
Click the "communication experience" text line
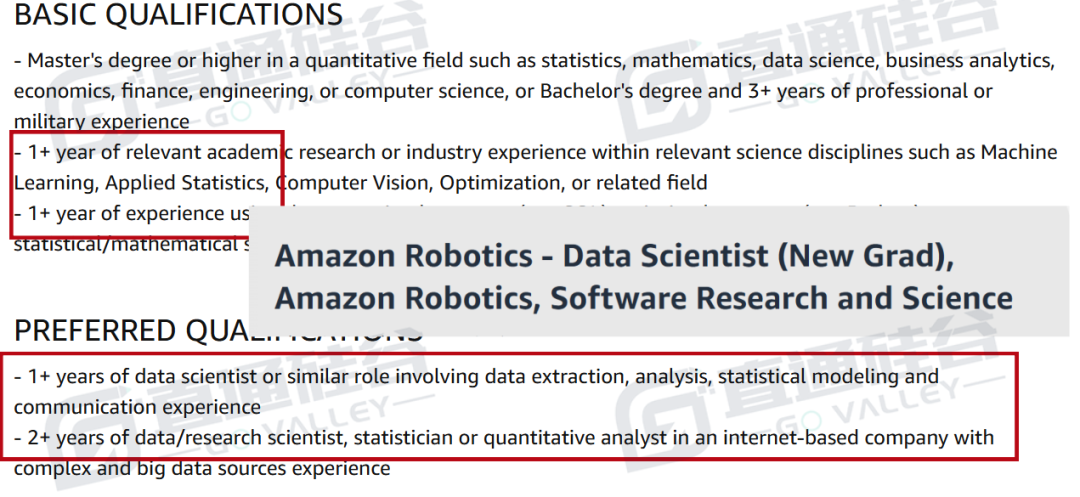pos(137,408)
